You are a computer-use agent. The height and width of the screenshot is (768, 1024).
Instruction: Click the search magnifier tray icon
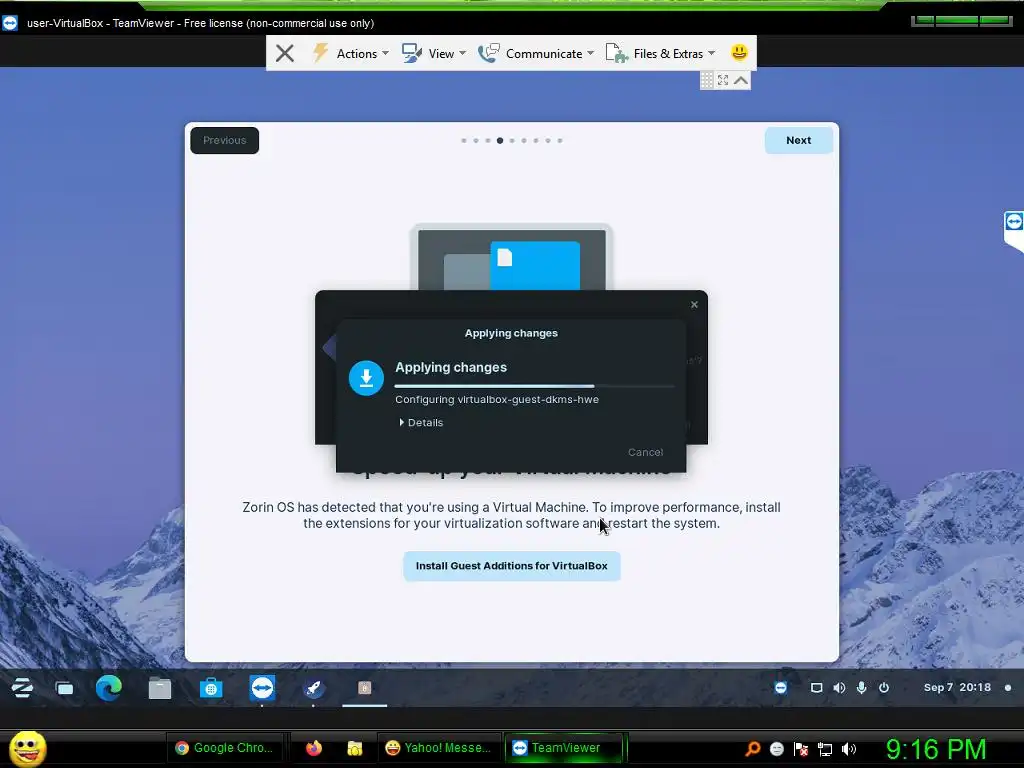point(752,749)
